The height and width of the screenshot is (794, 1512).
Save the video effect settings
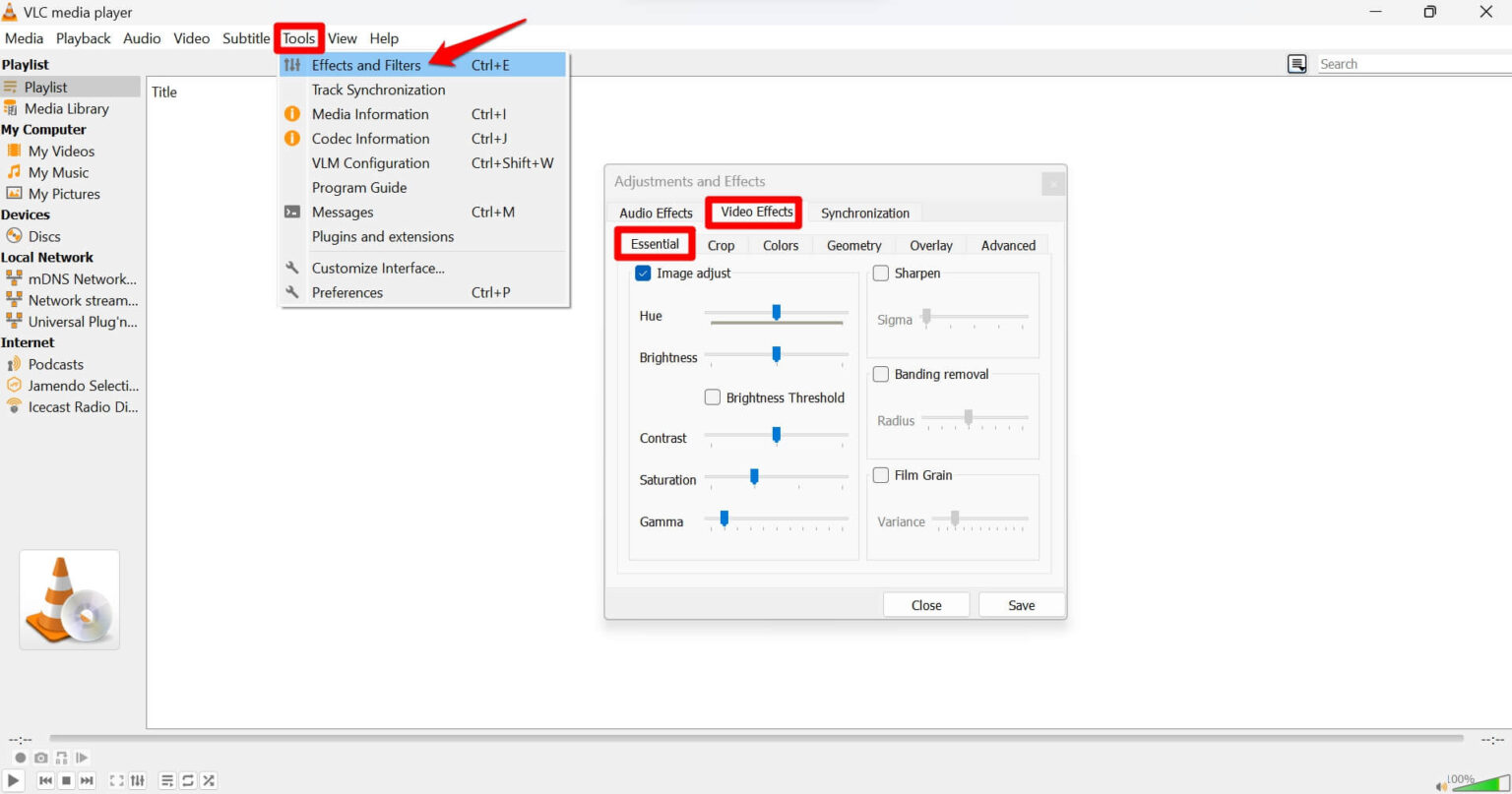[x=1021, y=604]
